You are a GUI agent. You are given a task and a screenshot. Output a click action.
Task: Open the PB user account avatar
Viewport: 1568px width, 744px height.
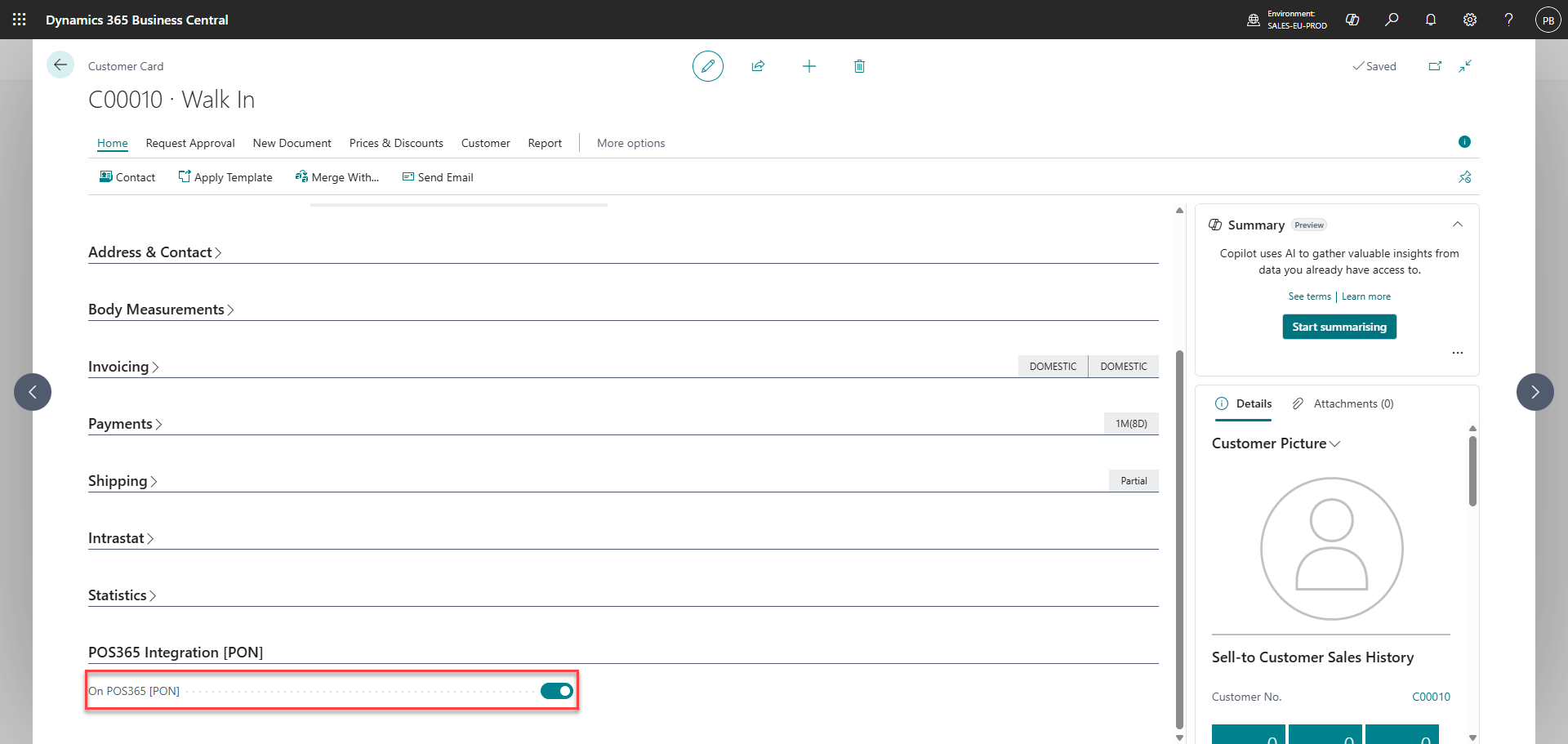click(1548, 20)
